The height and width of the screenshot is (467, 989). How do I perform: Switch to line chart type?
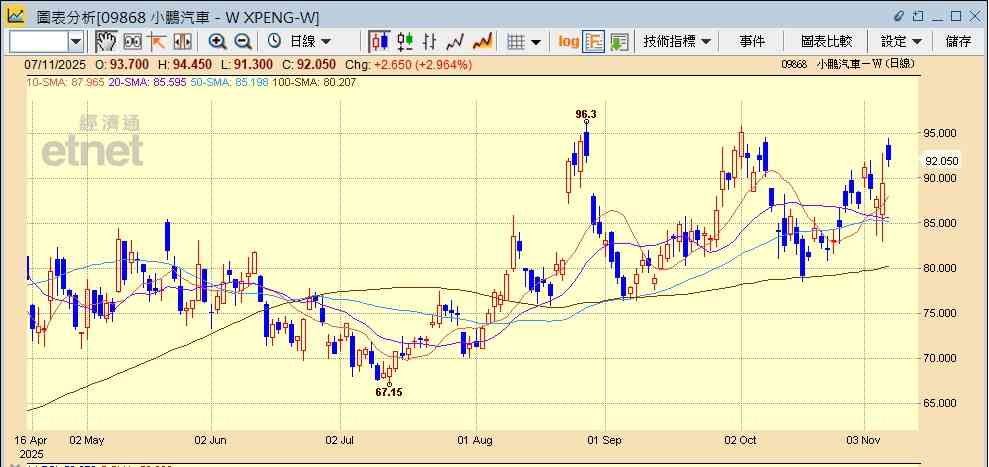pos(456,41)
